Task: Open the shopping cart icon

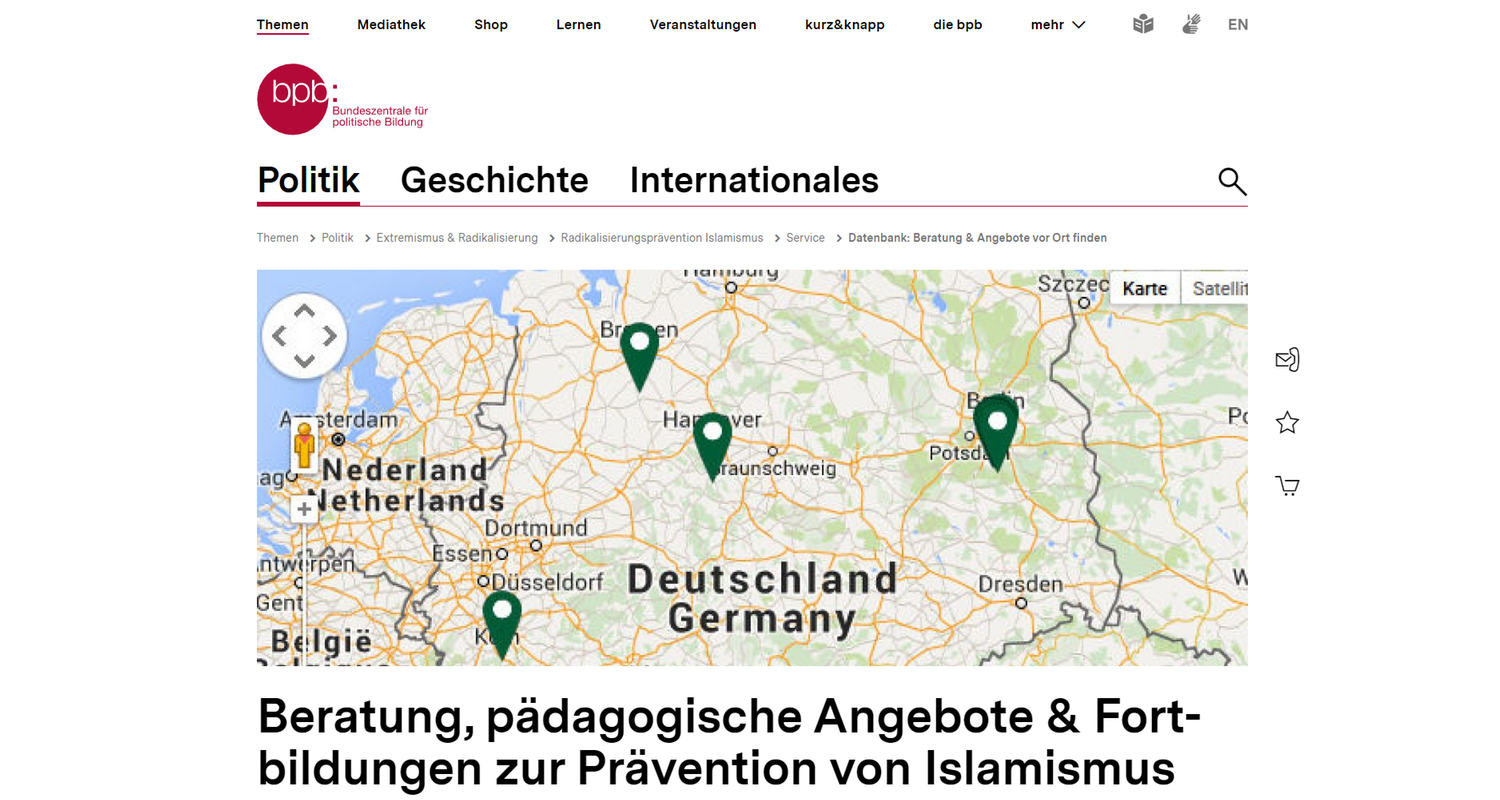Action: pos(1287,487)
